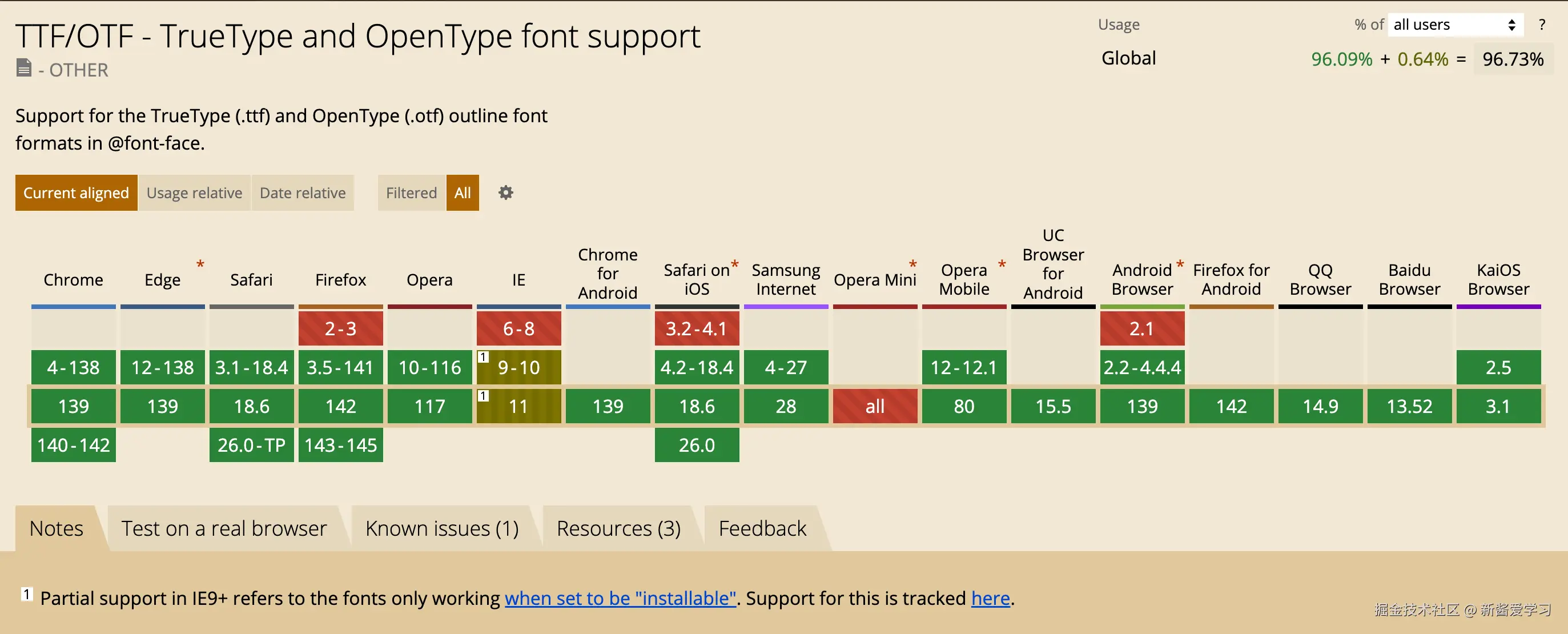
Task: Click the asterisk next to Edge
Action: point(200,264)
